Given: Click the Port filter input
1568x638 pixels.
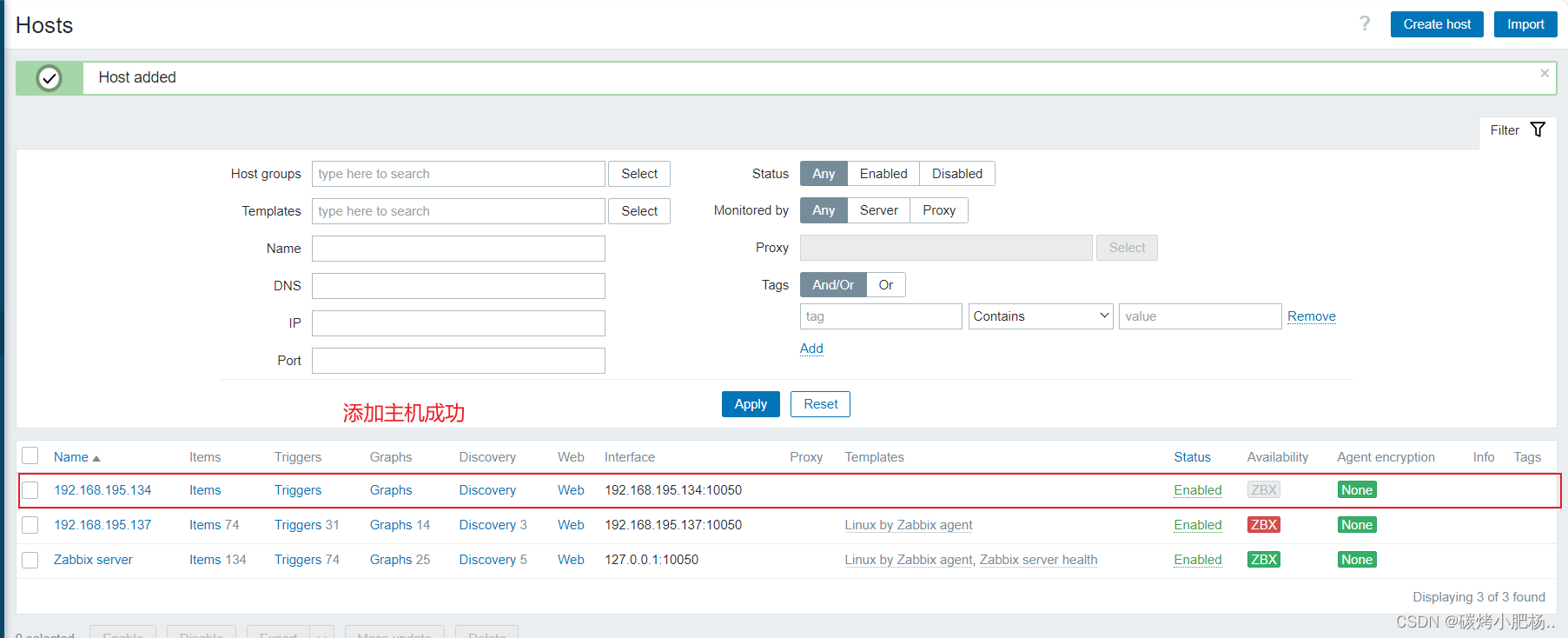Looking at the screenshot, I should coord(459,361).
